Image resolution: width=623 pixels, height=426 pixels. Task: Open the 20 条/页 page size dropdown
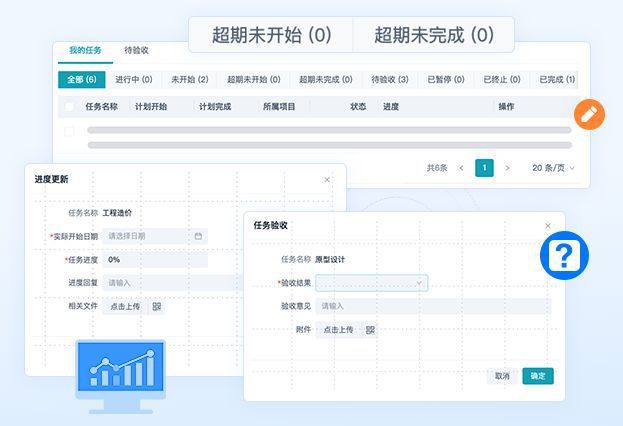point(553,168)
